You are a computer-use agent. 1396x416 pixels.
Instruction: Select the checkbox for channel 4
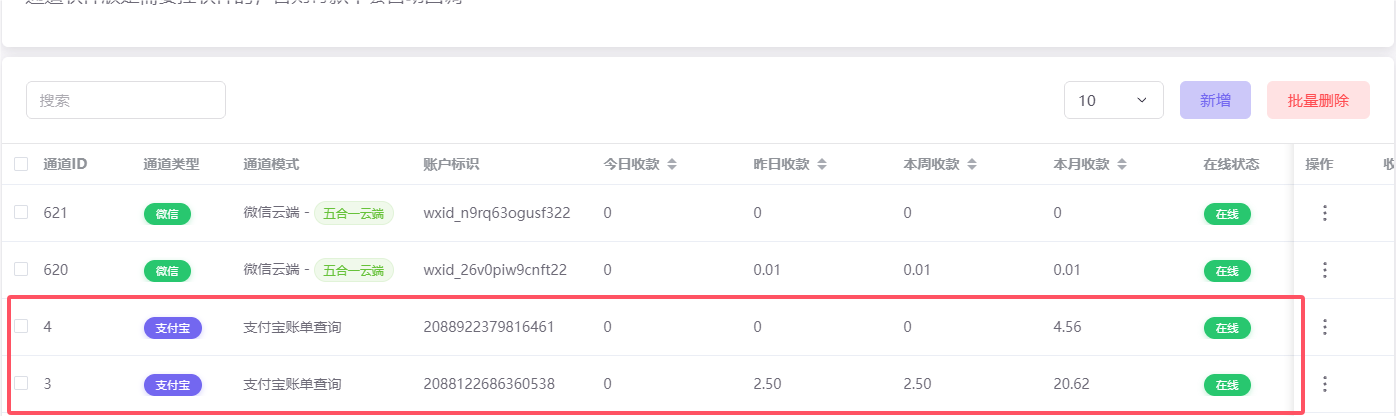point(21,326)
